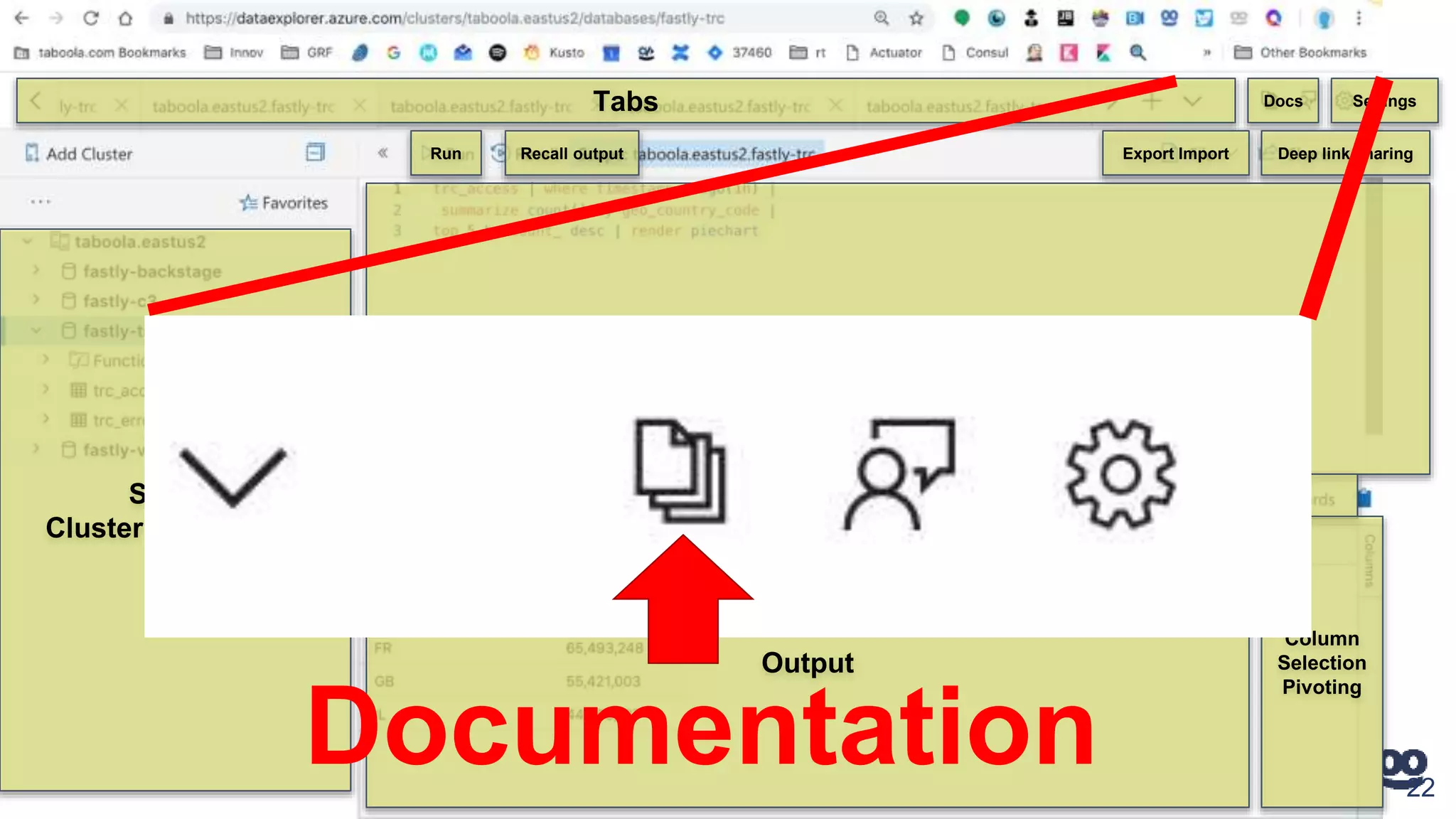
Task: Click the dataexplorer.azure.com address bar
Action: pos(455,18)
